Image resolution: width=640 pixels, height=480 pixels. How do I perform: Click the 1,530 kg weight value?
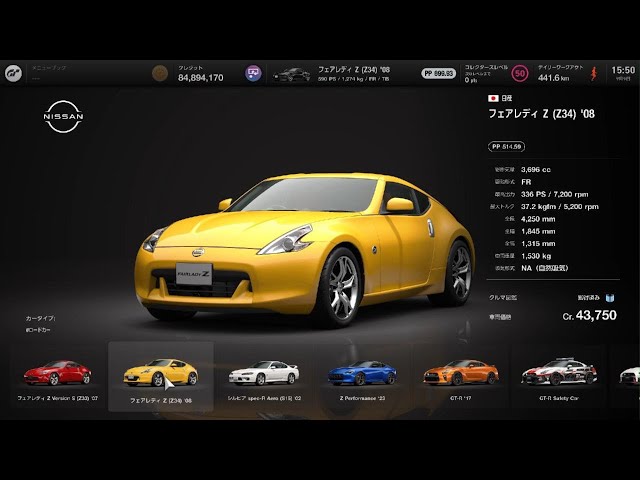tap(536, 256)
